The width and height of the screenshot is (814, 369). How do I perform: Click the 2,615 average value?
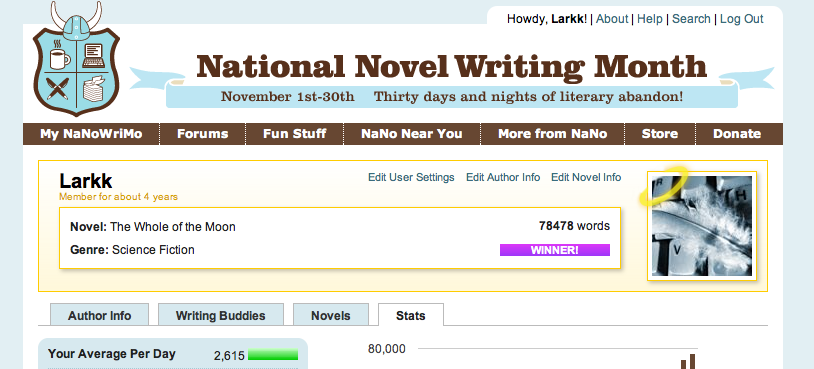coord(229,356)
